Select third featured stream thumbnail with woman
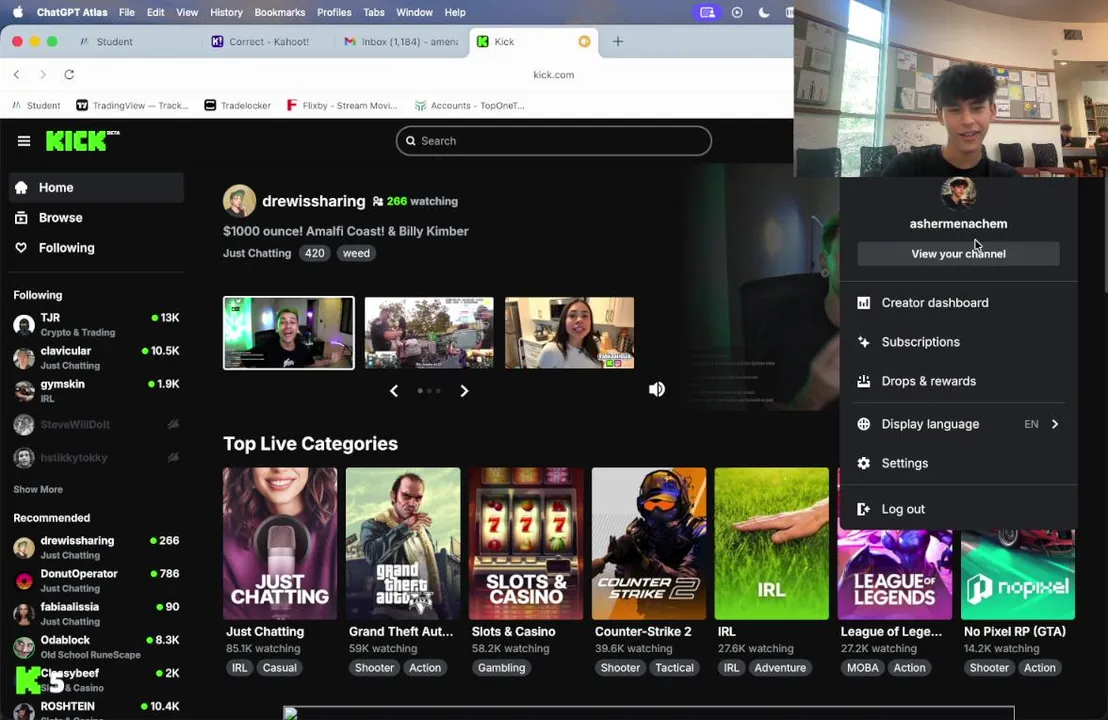Viewport: 1108px width, 720px height. tap(570, 333)
